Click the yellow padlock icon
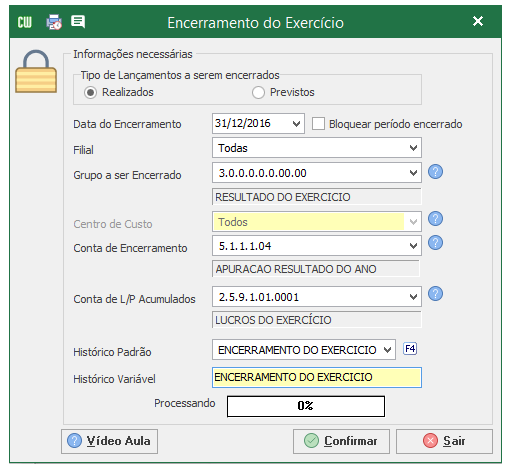Screen dimensions: 509x472 tap(36, 72)
